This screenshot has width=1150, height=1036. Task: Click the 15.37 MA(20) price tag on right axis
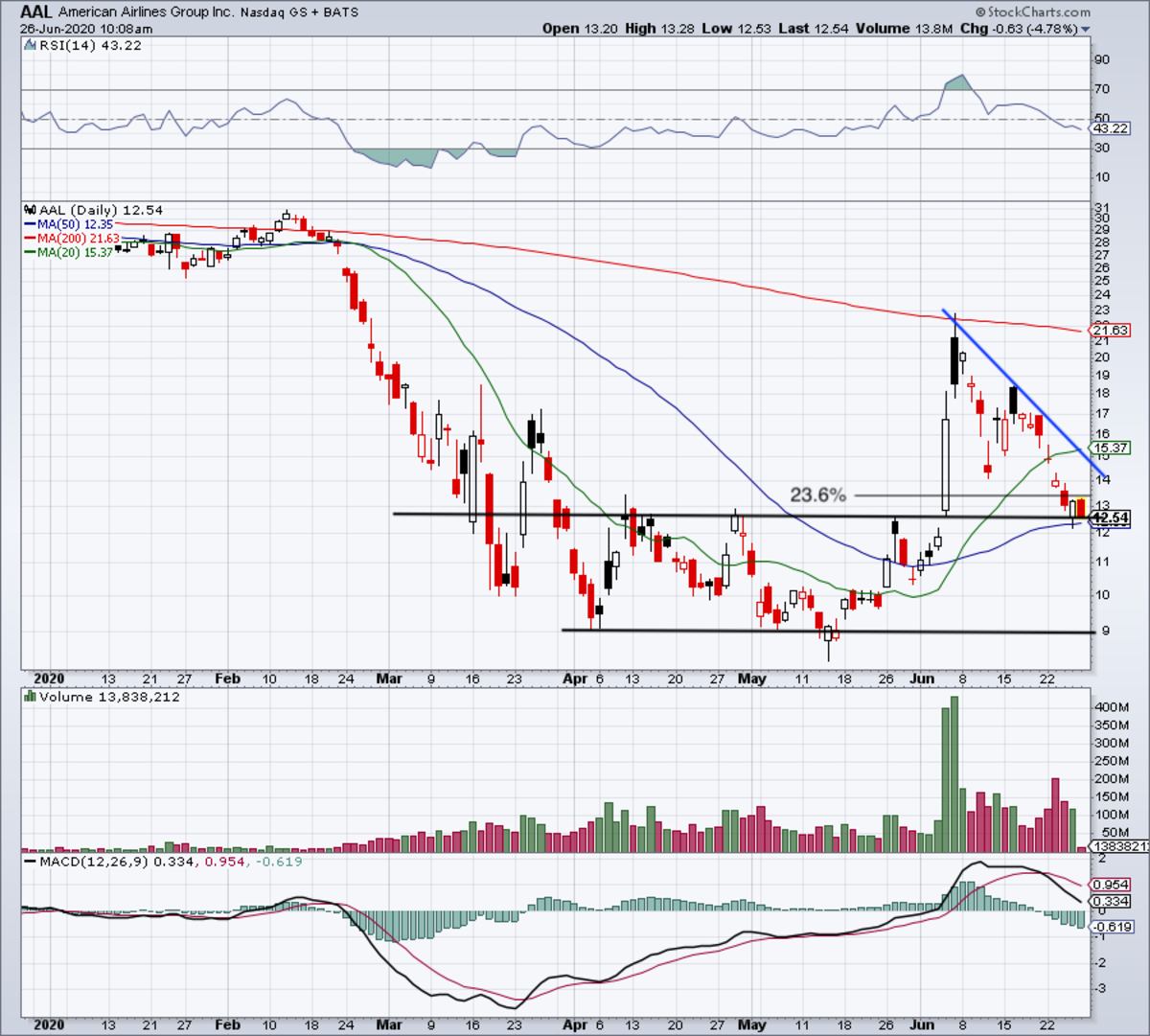1110,448
